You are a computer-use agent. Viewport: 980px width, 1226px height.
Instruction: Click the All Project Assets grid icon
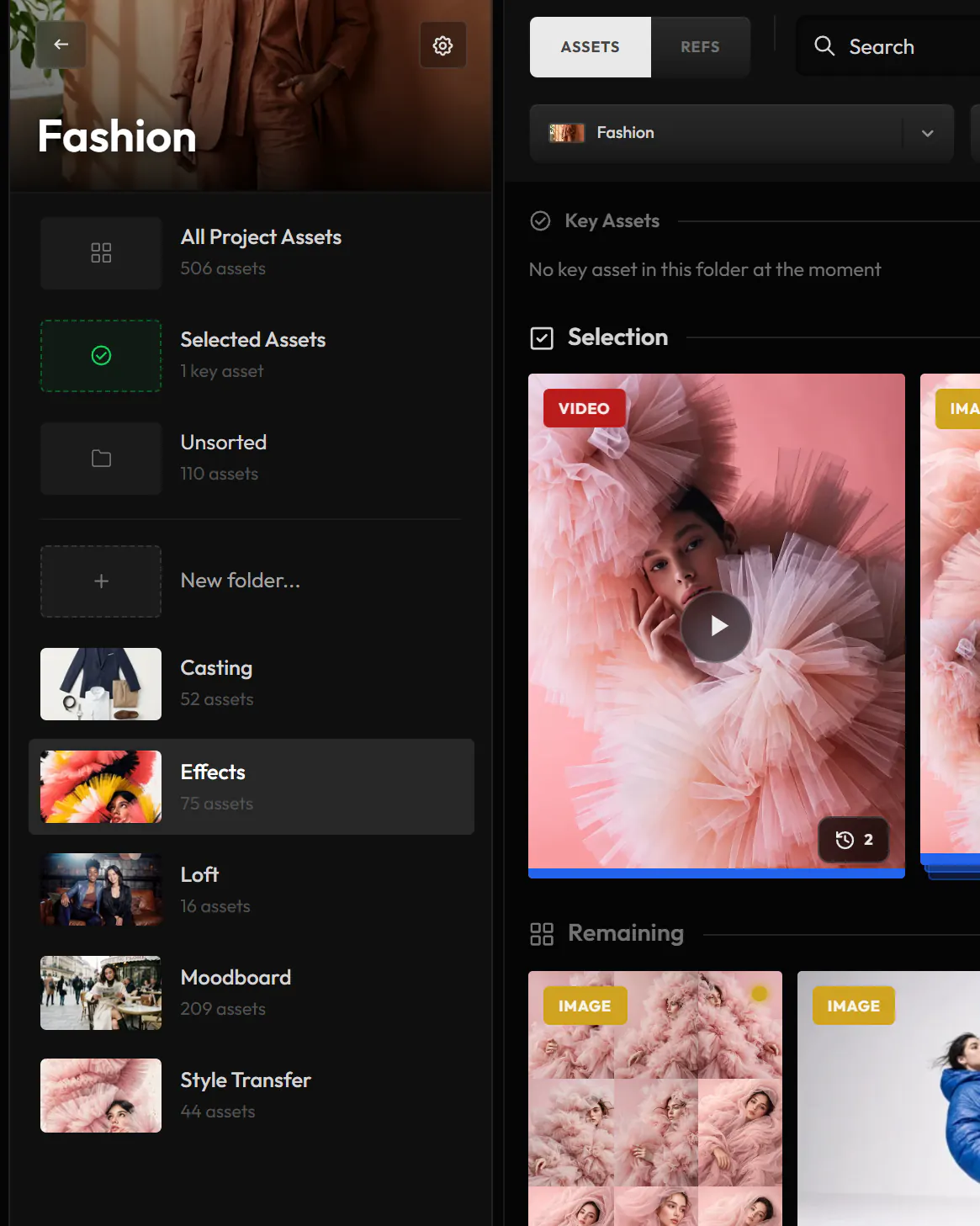coord(101,253)
